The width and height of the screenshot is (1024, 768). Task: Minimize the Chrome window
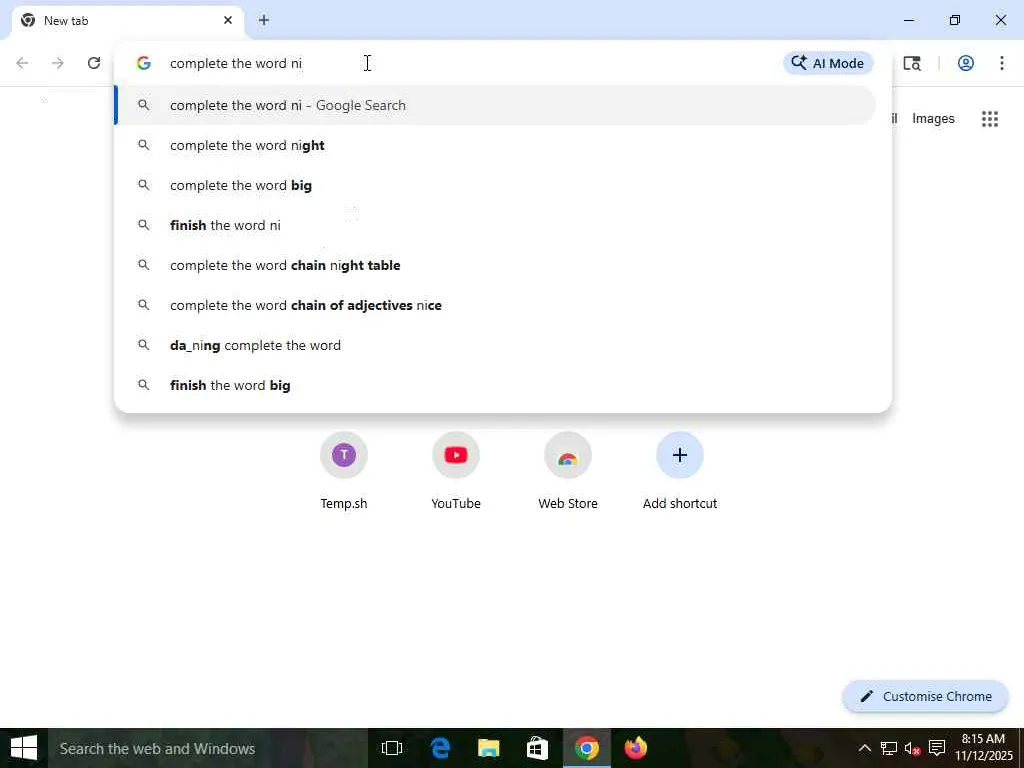908,20
